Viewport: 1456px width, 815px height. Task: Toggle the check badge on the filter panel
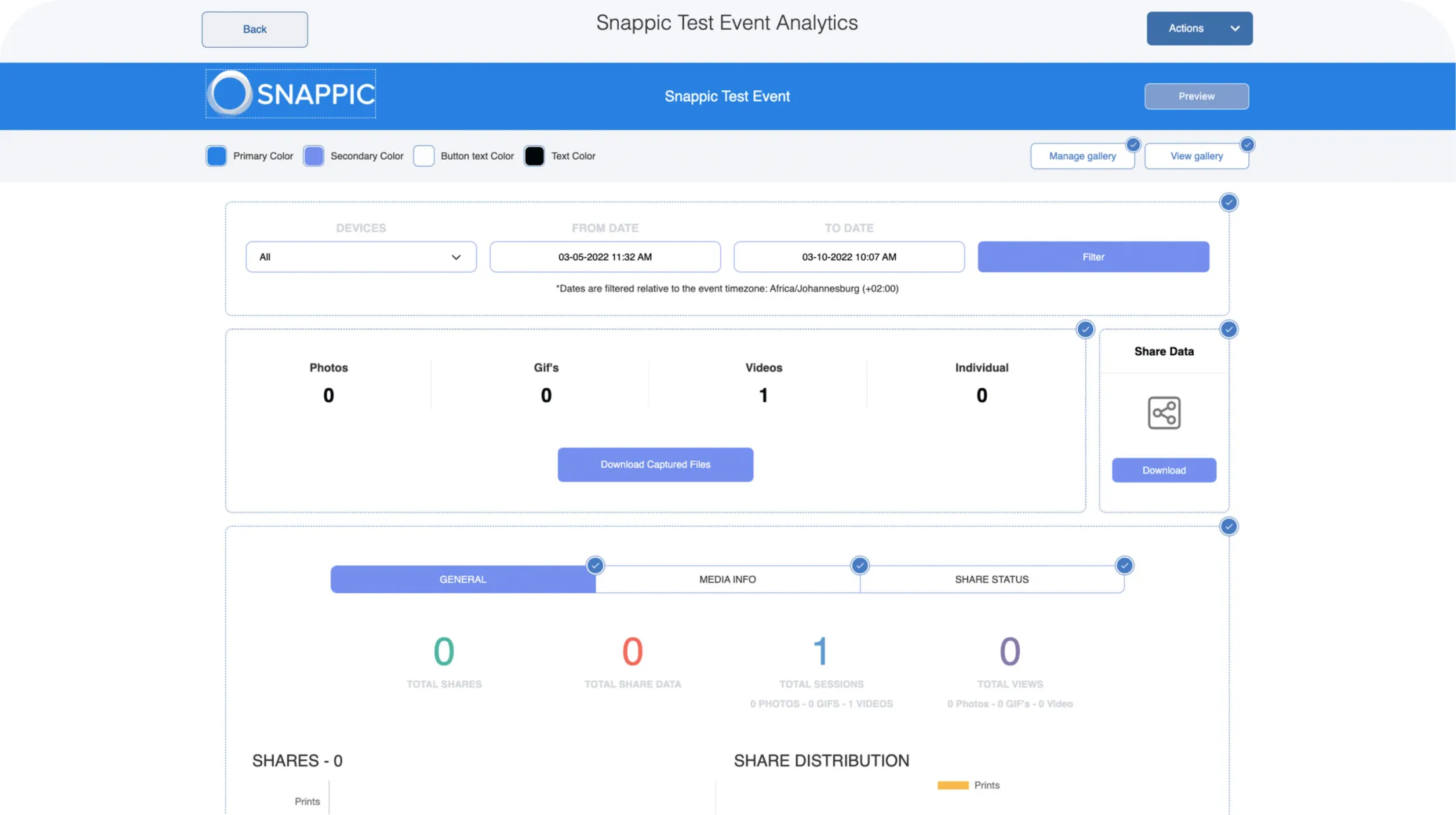point(1228,202)
